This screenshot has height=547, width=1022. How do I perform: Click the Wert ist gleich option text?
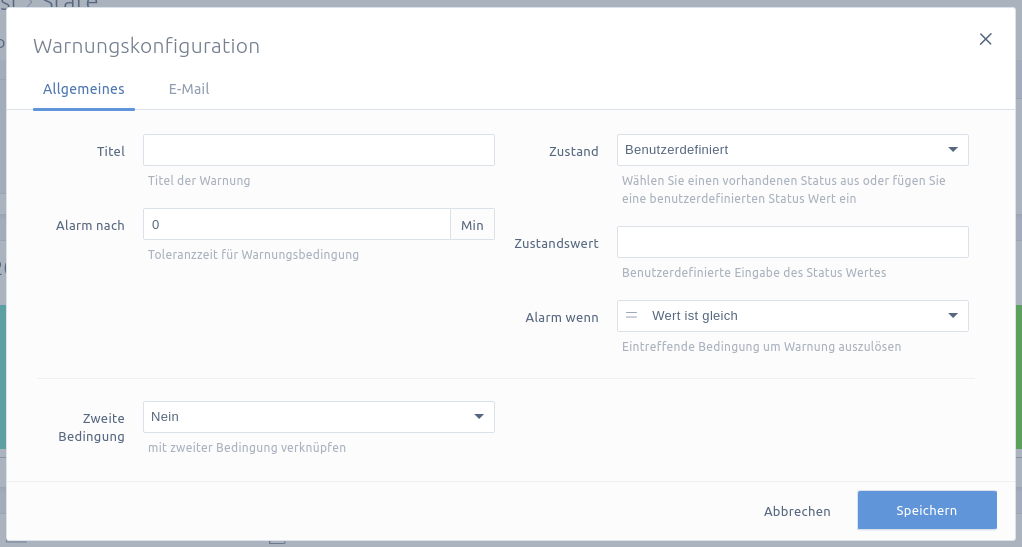pos(695,316)
